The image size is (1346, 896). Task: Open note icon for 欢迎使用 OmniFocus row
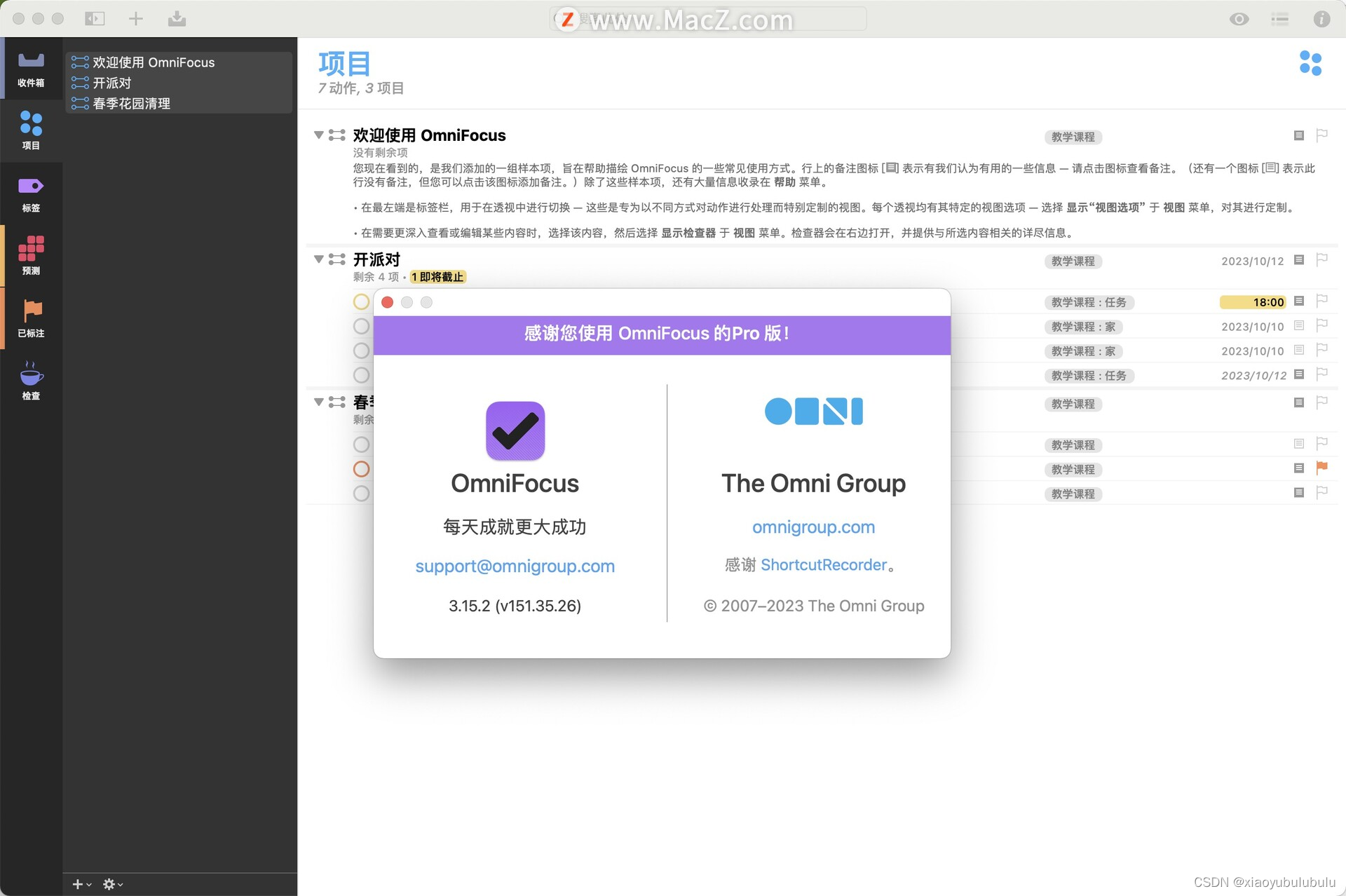point(1298,135)
